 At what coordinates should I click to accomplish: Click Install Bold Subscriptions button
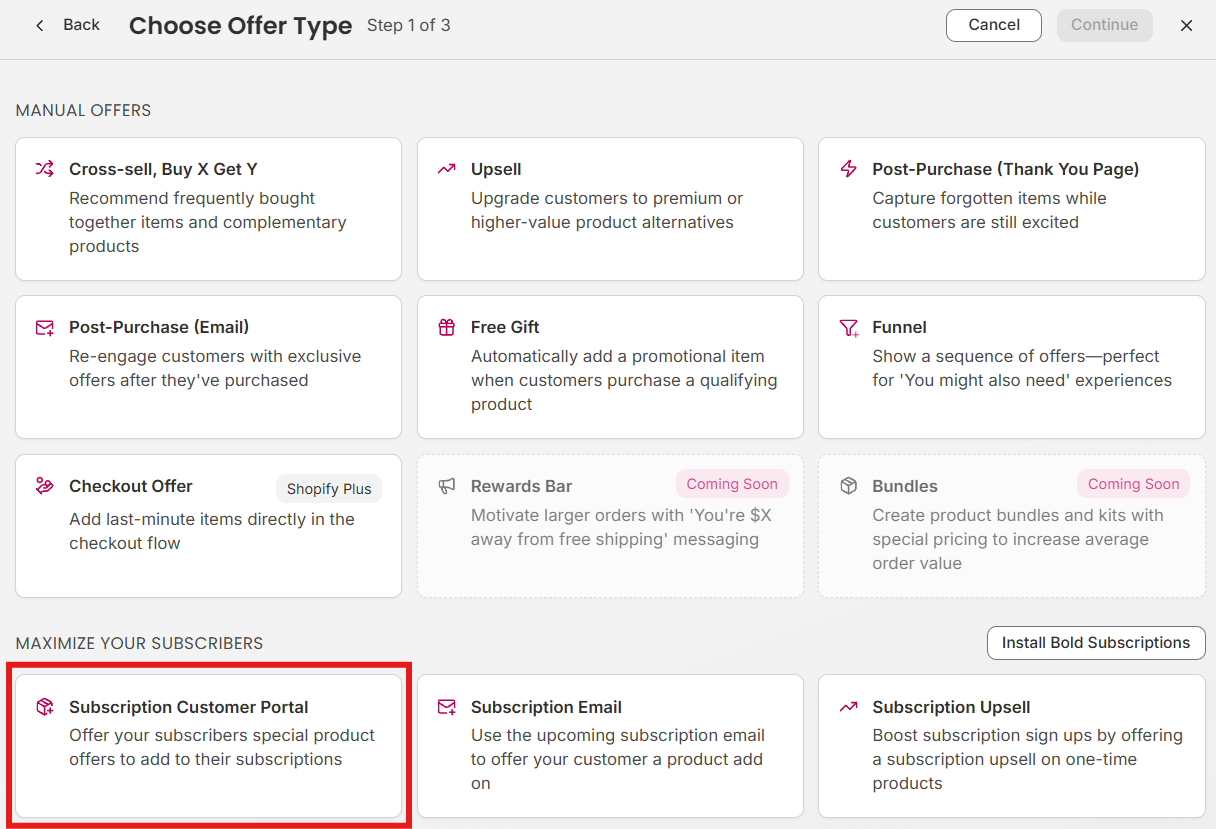pyautogui.click(x=1096, y=643)
